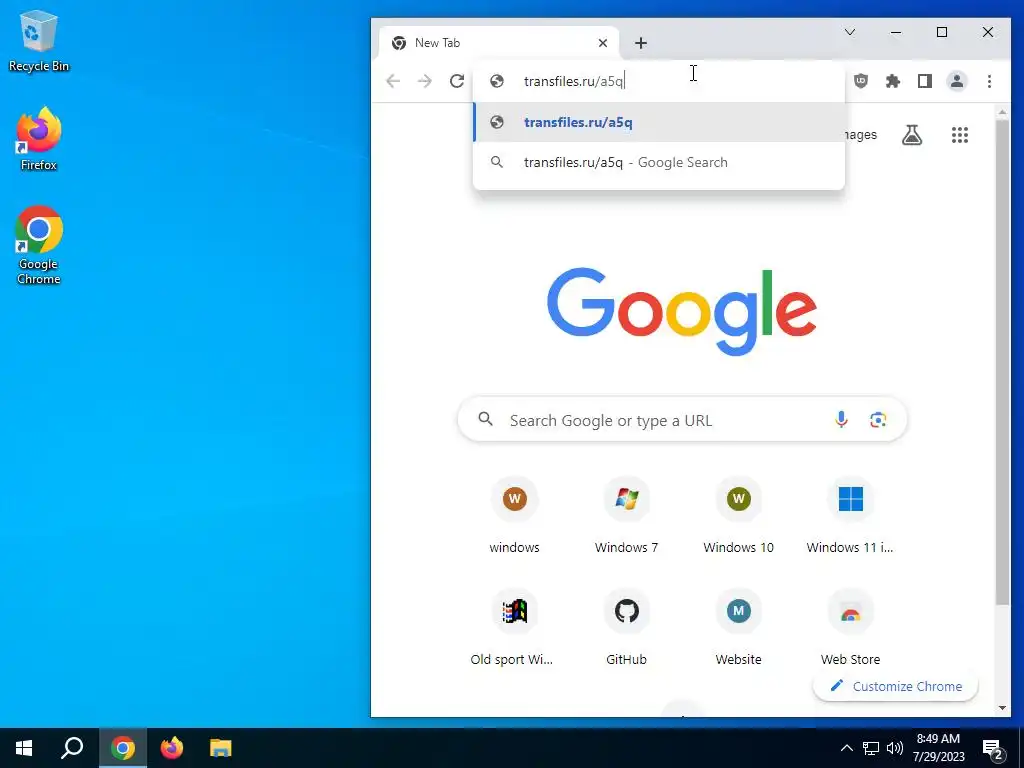This screenshot has height=768, width=1024.
Task: Open the 'windows' shortcut tile
Action: click(515, 516)
